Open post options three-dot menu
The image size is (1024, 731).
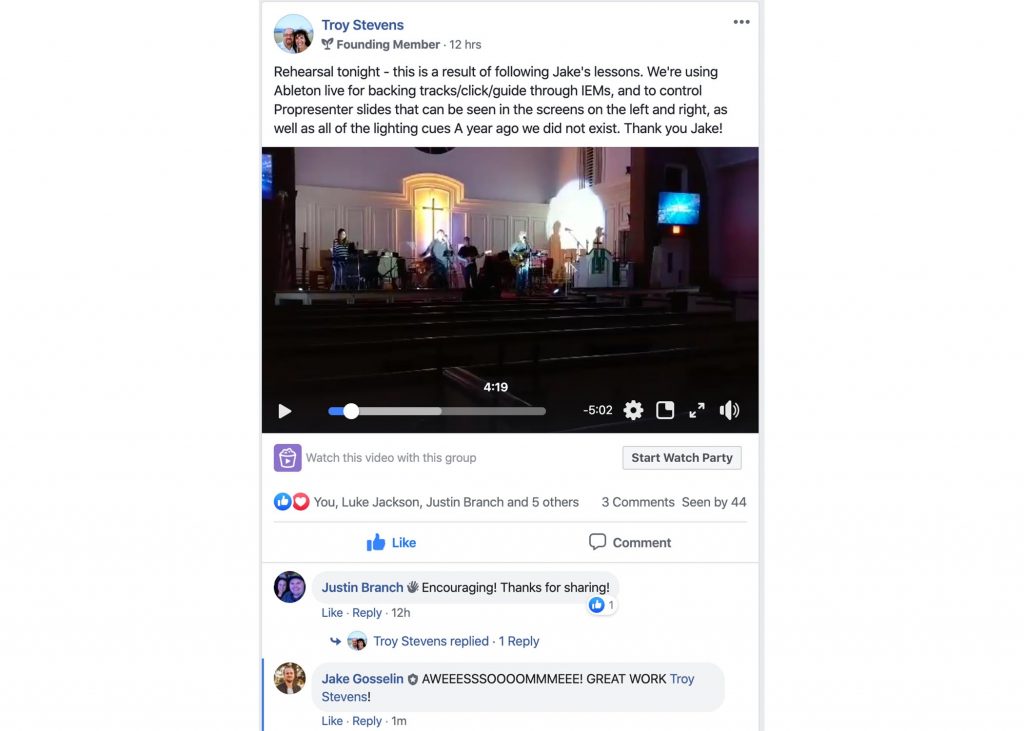[x=741, y=22]
